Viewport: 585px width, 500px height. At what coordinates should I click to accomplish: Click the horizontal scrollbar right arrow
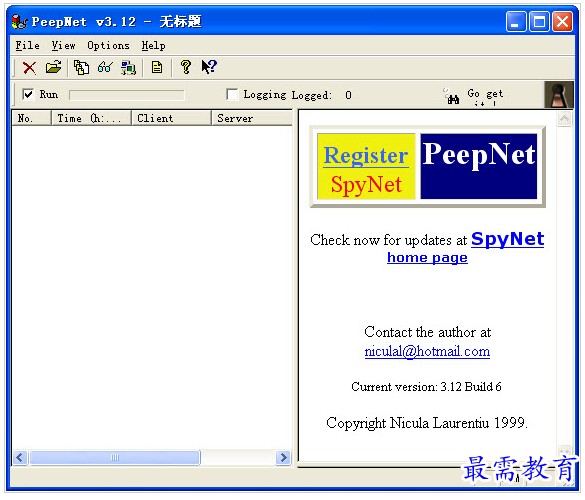pos(283,457)
